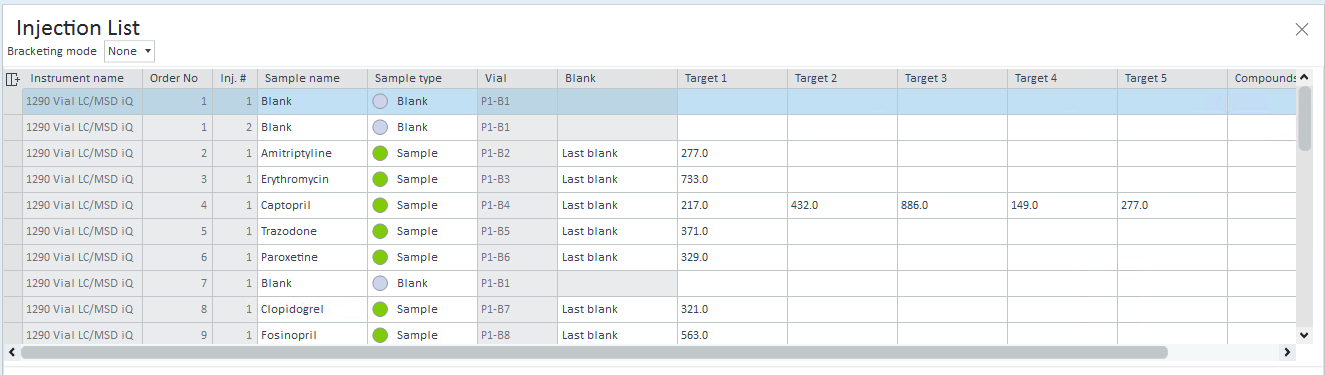The height and width of the screenshot is (375, 1325).
Task: Close the Injection List dialog
Action: coord(1302,29)
